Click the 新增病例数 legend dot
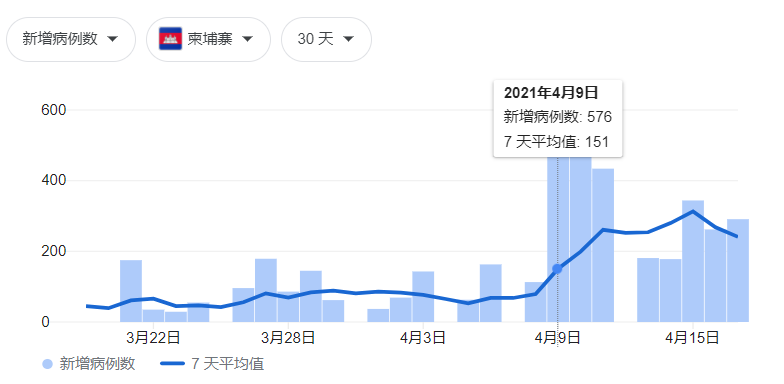784x384 pixels. coord(48,364)
